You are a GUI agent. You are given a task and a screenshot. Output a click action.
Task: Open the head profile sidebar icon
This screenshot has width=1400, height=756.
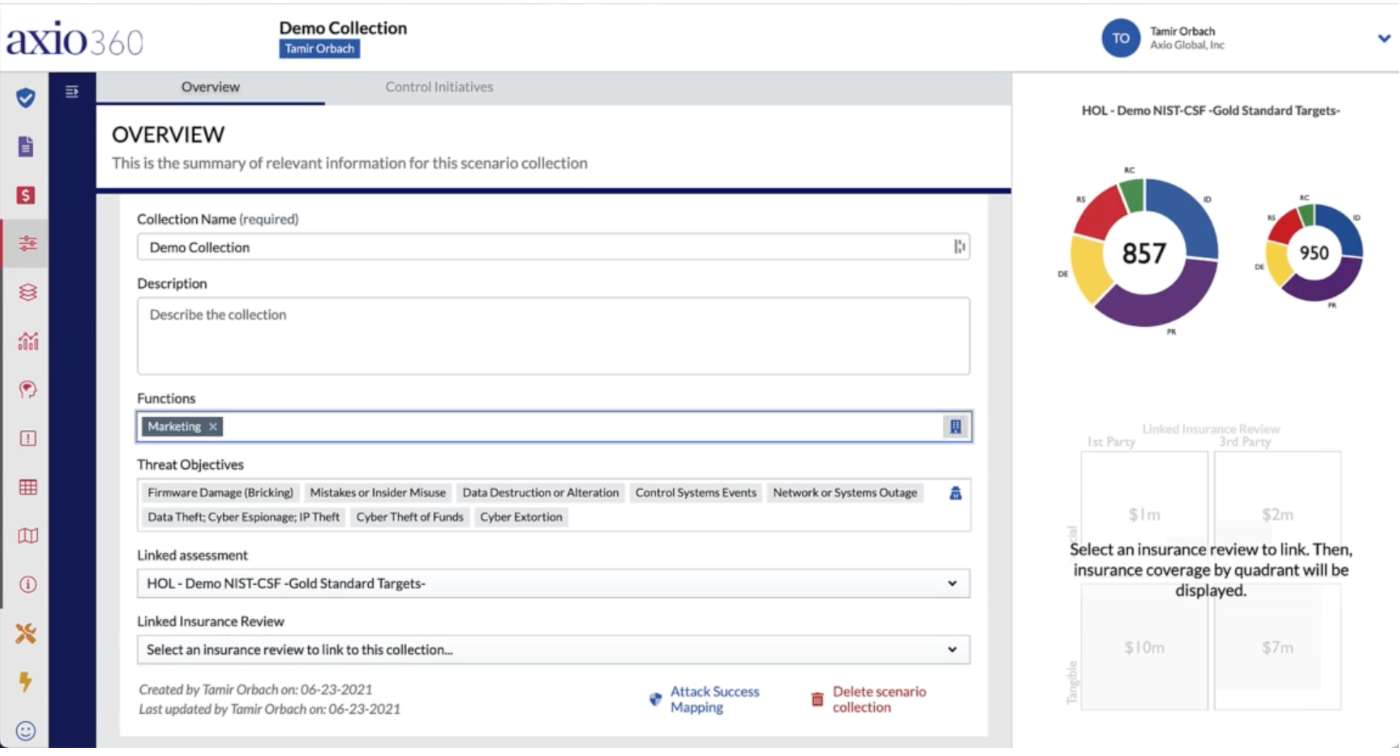coord(27,389)
